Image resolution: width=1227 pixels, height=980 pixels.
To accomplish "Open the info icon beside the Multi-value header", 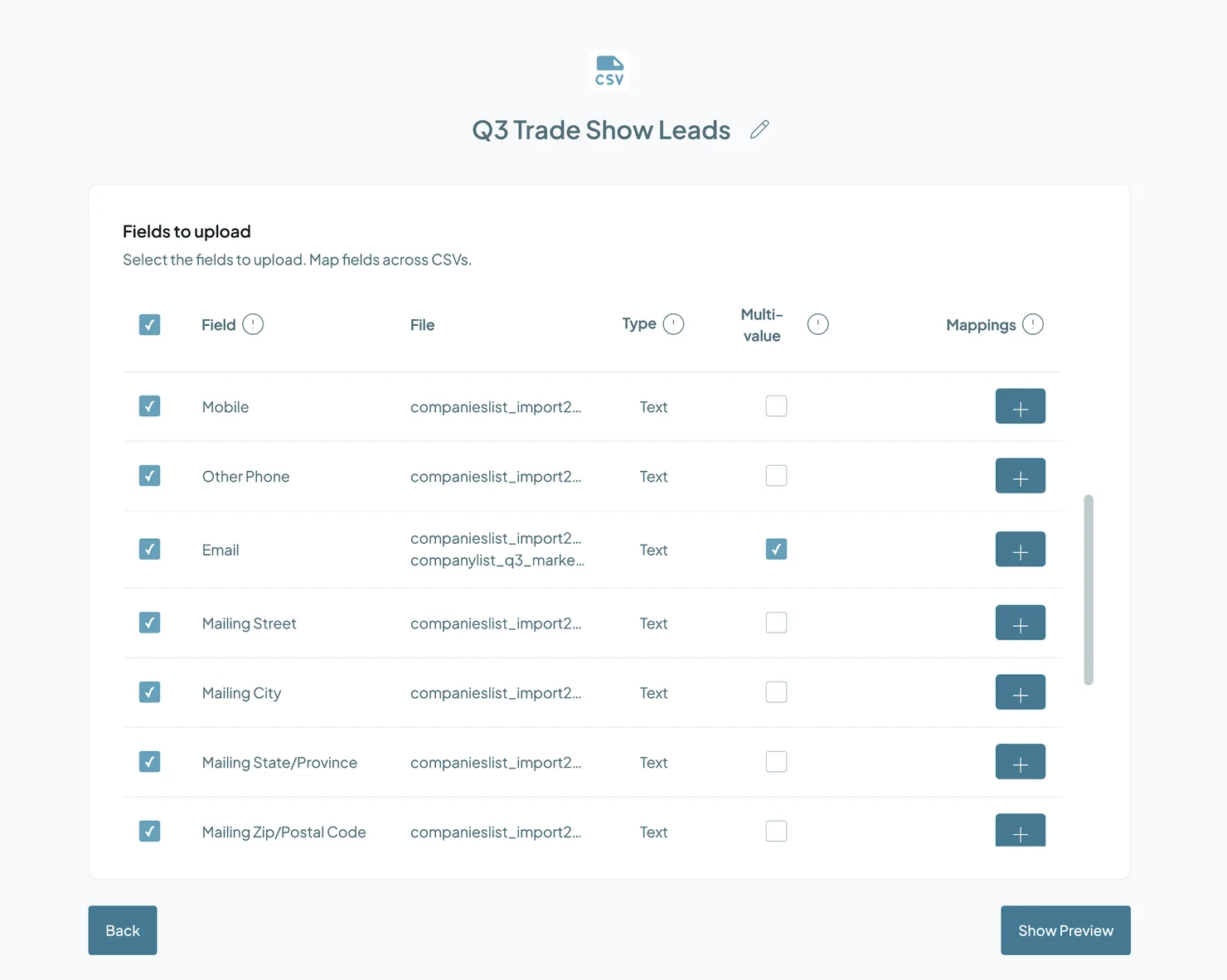I will [817, 324].
